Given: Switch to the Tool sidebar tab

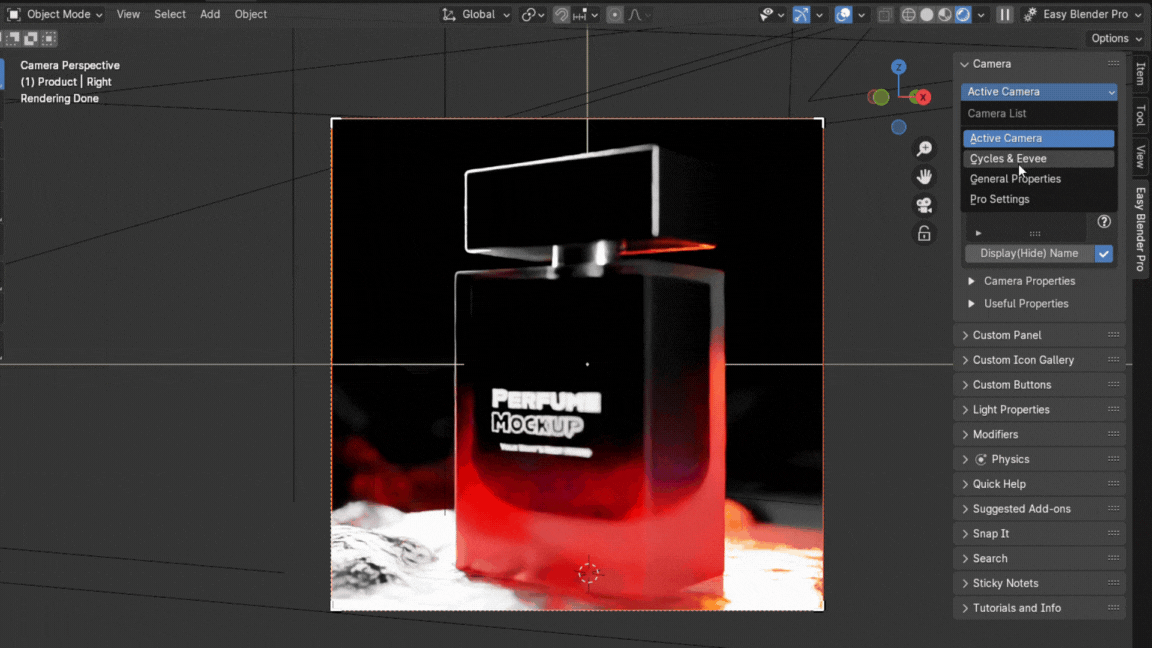Looking at the screenshot, I should tap(1140, 115).
